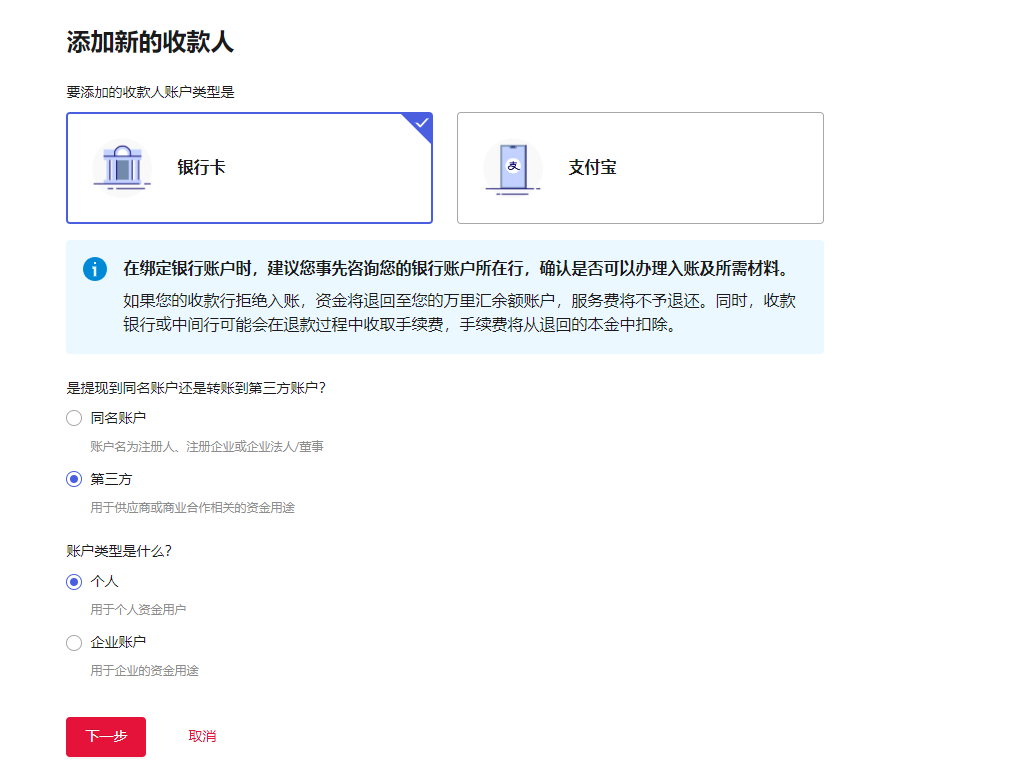Viewport: 1014px width, 770px height.
Task: Choose the 第三方 option
Action: [x=74, y=479]
